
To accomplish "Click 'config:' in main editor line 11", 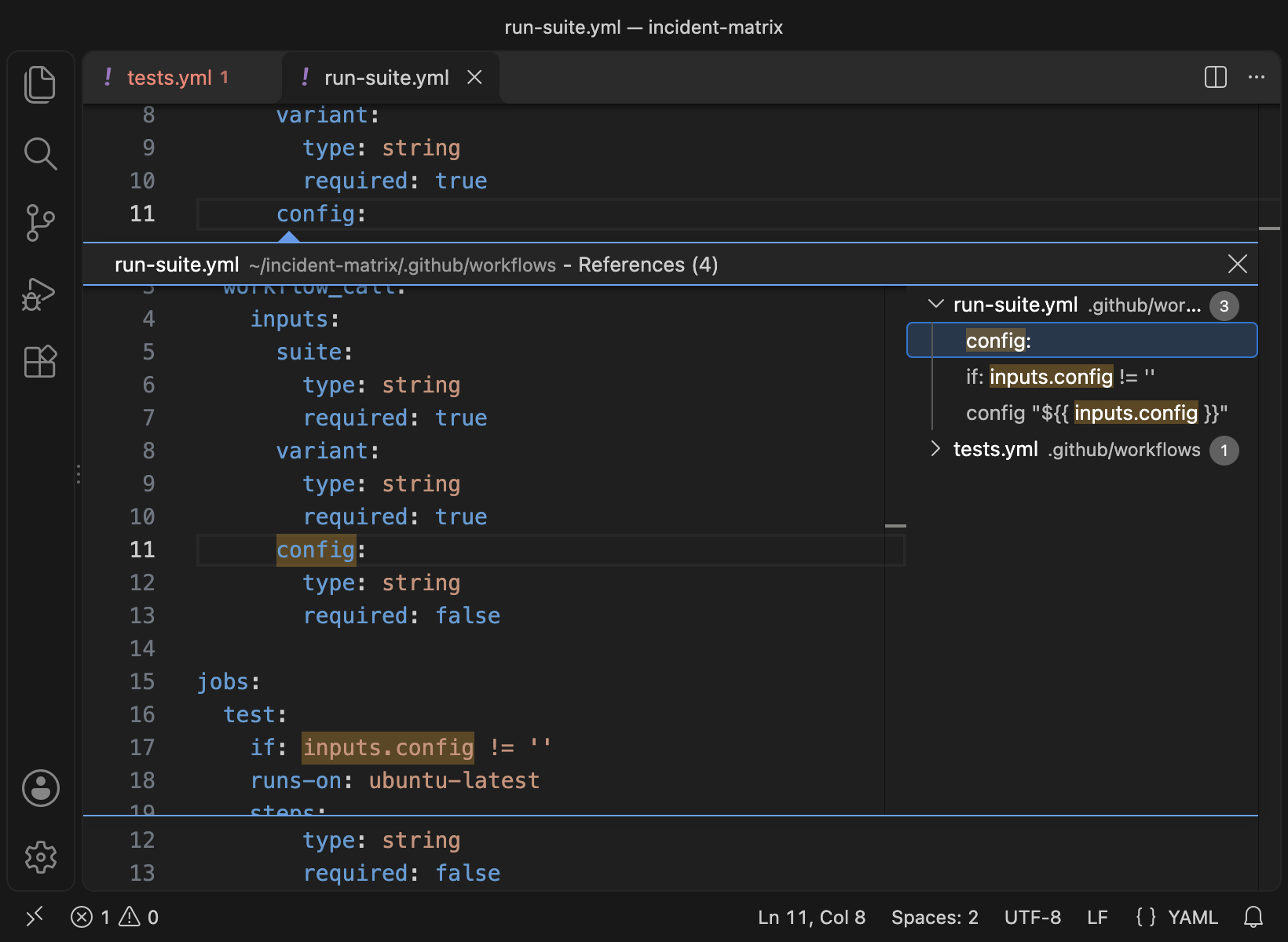I will pyautogui.click(x=321, y=214).
